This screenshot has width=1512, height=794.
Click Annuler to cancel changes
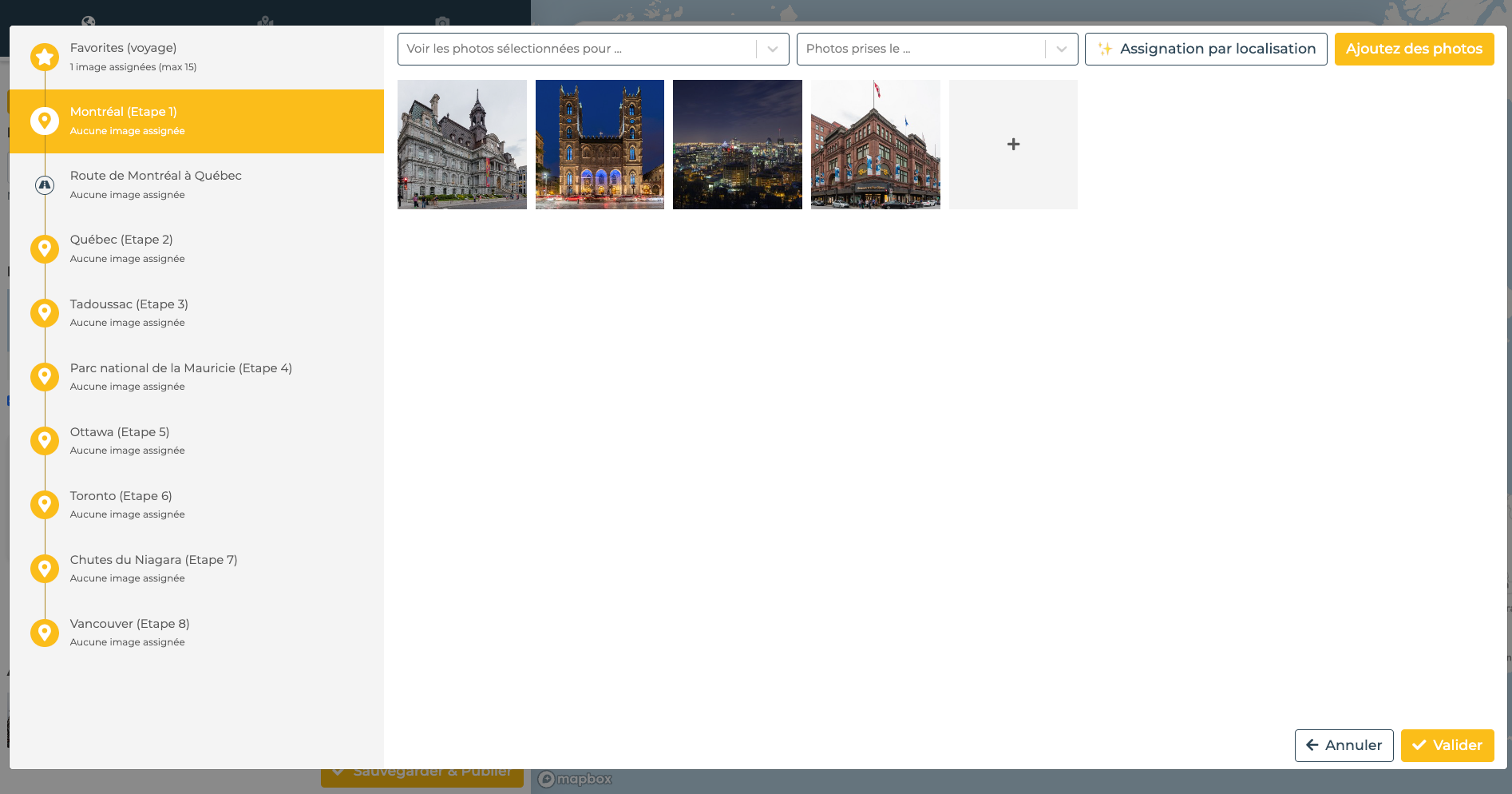(1344, 745)
